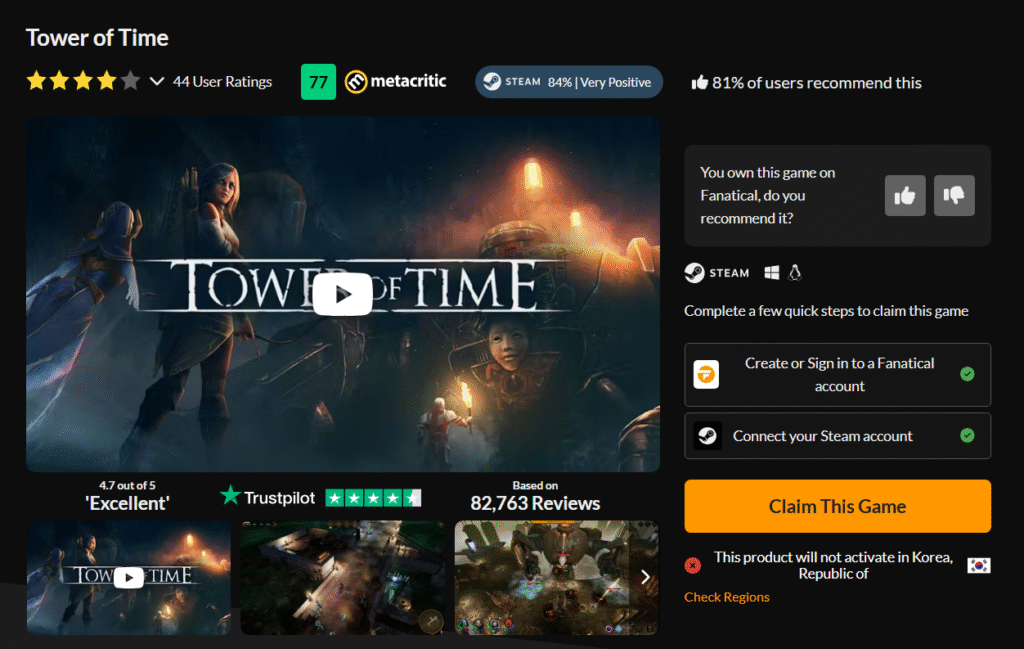1024x649 pixels.
Task: Click the five-star user rating display
Action: [83, 81]
